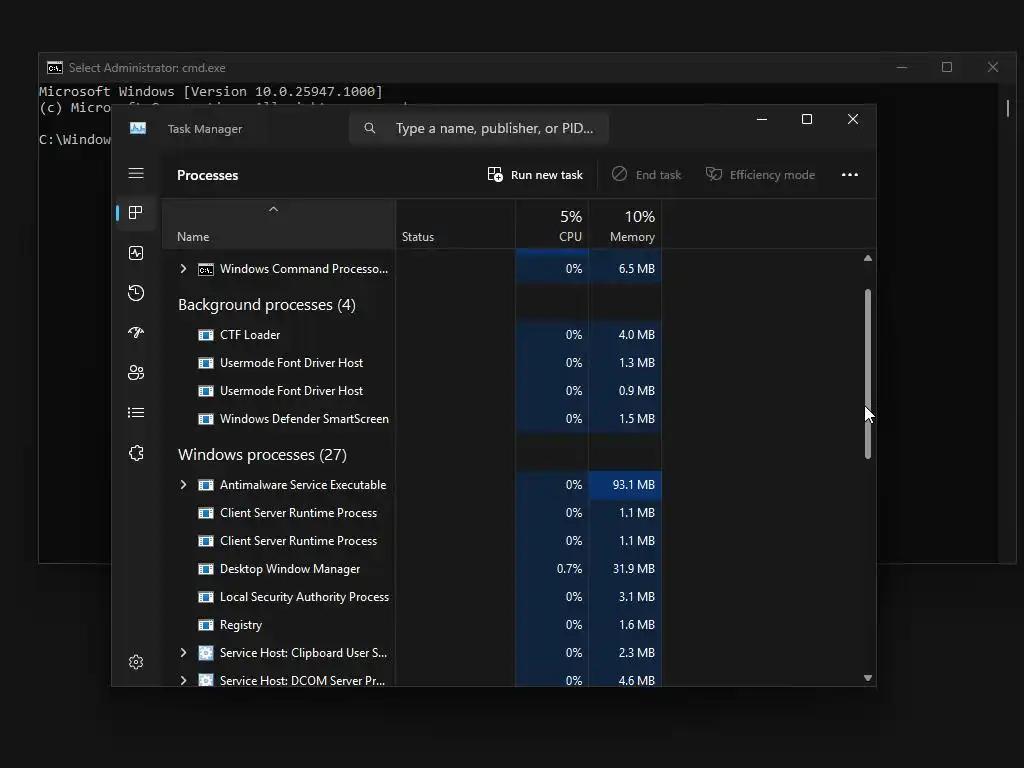This screenshot has width=1024, height=768.
Task: Click the Task Manager app icon in title bar
Action: 138,128
